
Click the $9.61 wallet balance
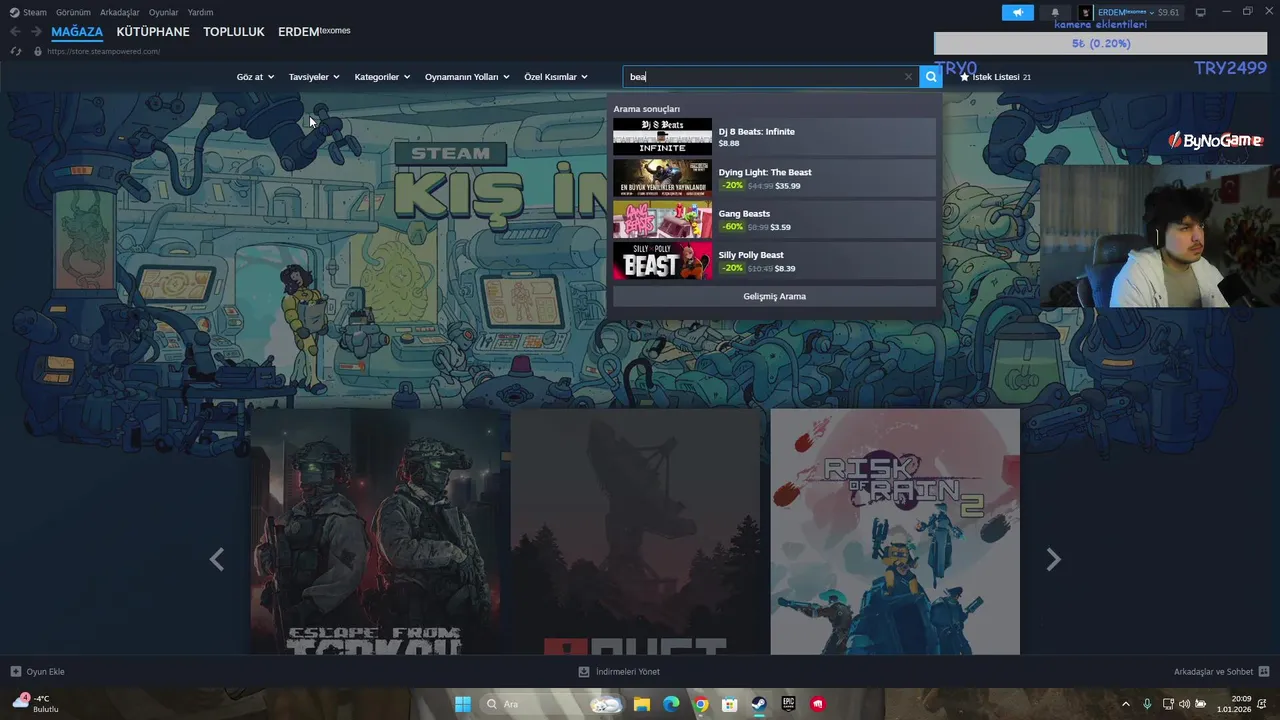click(x=1168, y=12)
